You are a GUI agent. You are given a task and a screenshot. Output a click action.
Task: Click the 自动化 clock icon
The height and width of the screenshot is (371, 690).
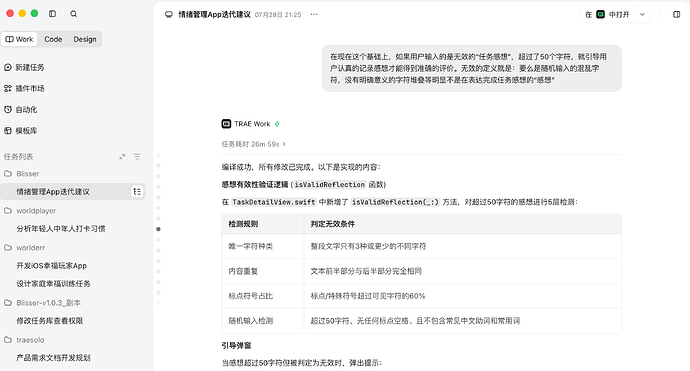7,110
